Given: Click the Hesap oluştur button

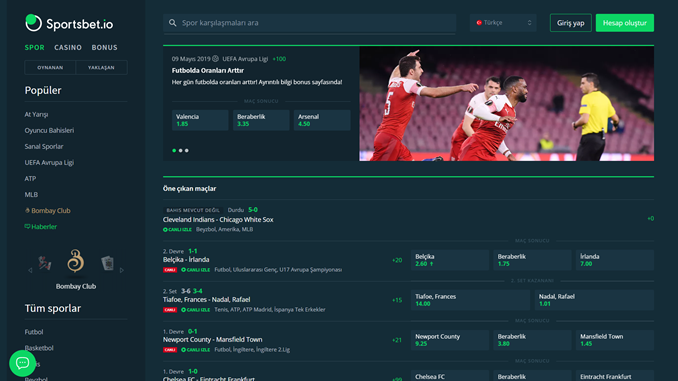Looking at the screenshot, I should (x=625, y=23).
